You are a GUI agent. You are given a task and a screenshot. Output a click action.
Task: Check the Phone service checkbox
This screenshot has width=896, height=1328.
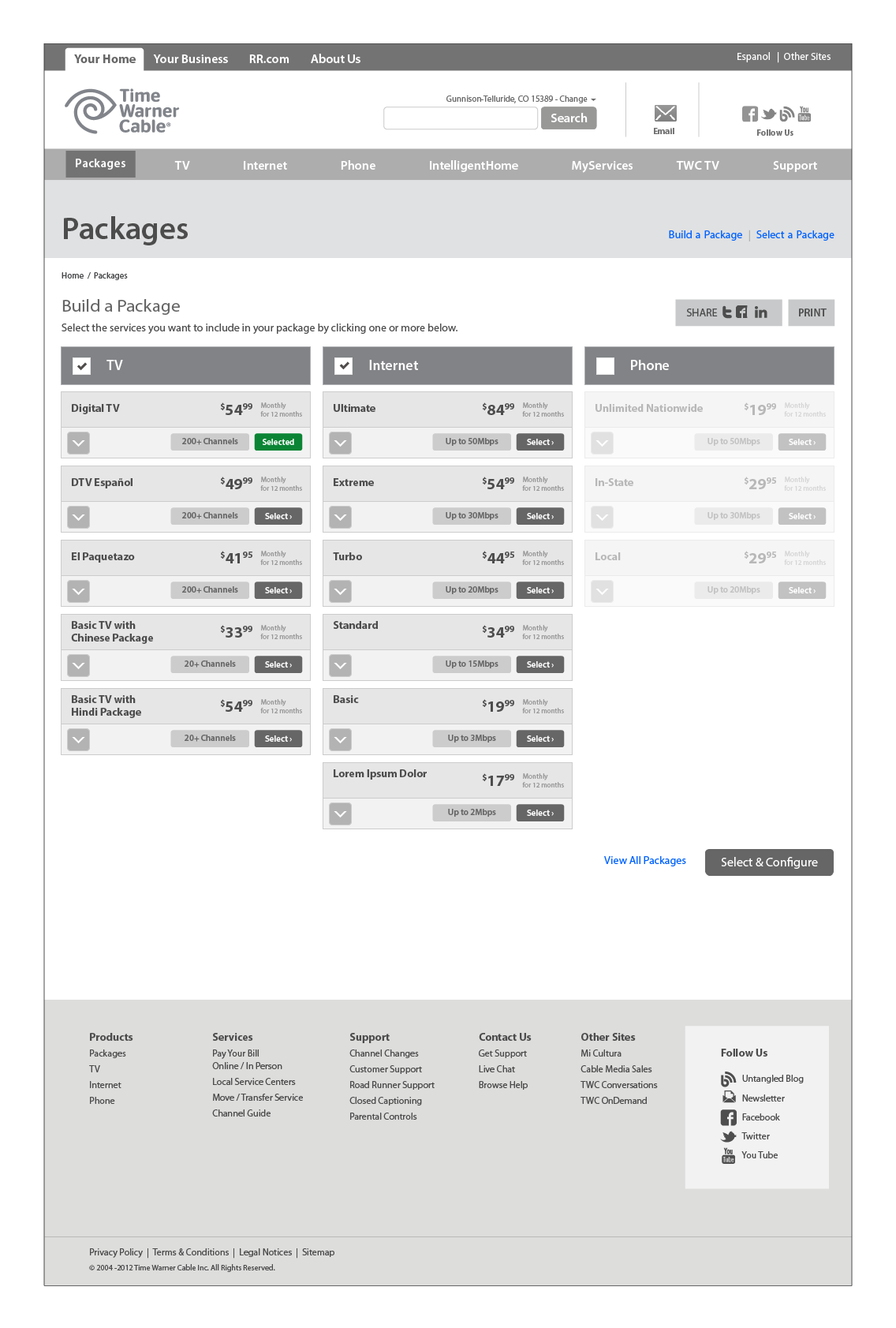pyautogui.click(x=605, y=365)
